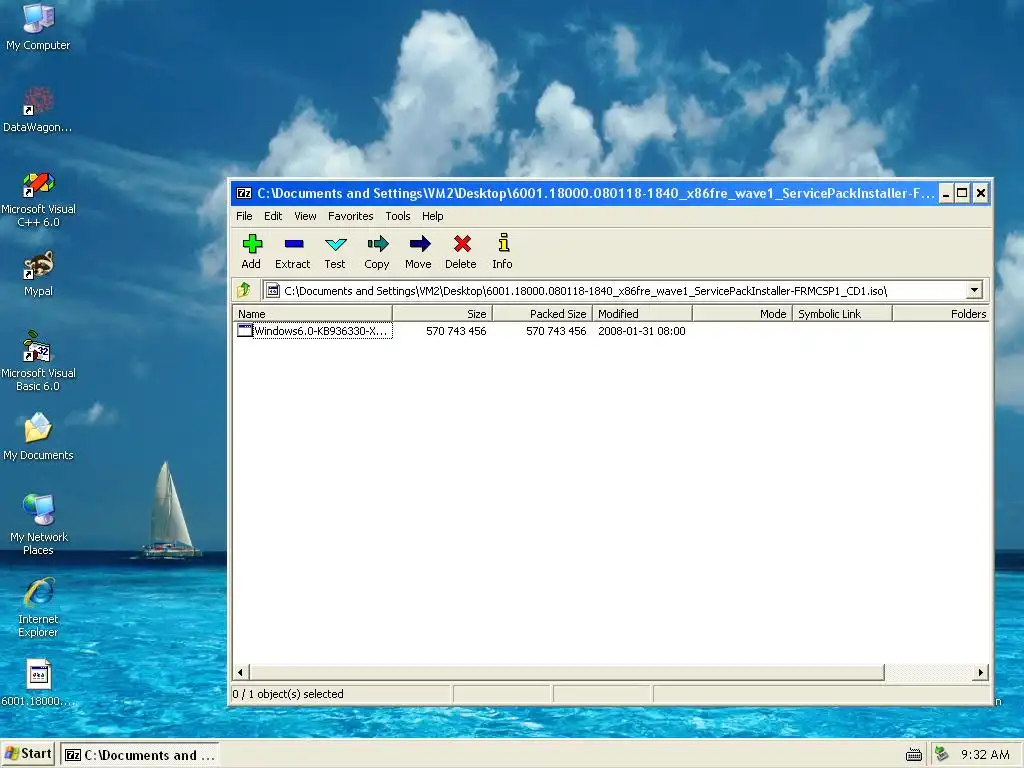Click the 2008-01-31 08:00 modified date
1024x768 pixels.
click(641, 331)
